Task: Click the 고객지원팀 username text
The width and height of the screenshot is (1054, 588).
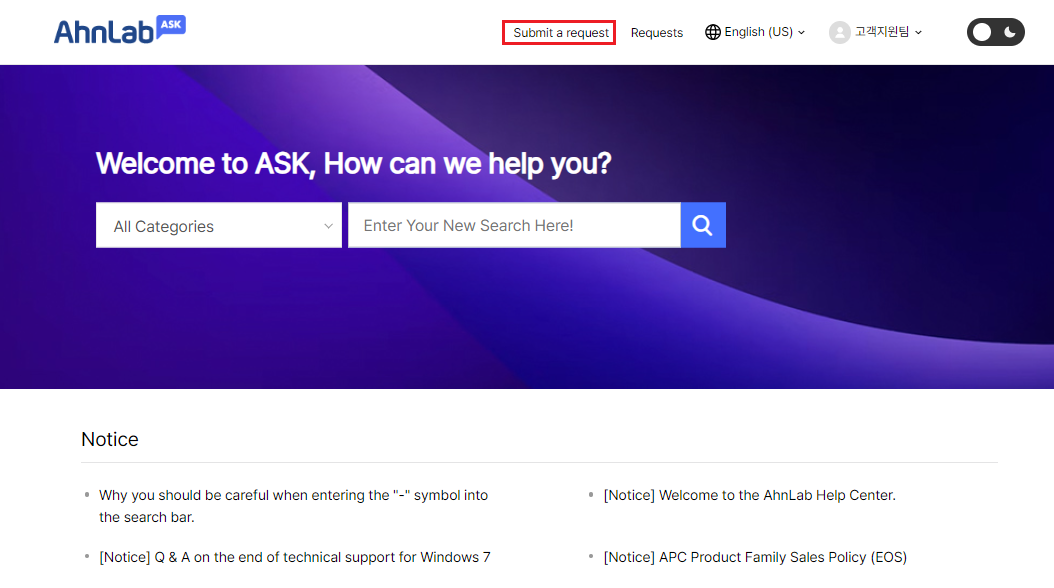Action: [x=884, y=31]
